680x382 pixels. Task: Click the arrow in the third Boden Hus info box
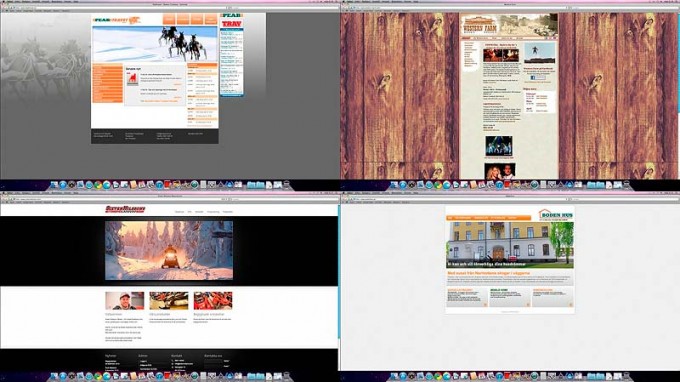click(570, 304)
